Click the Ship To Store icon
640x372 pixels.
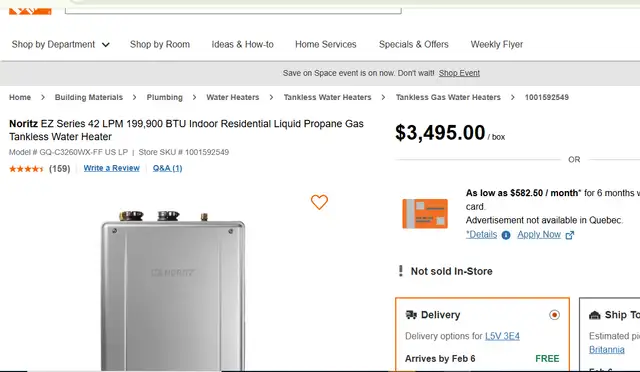tap(595, 315)
